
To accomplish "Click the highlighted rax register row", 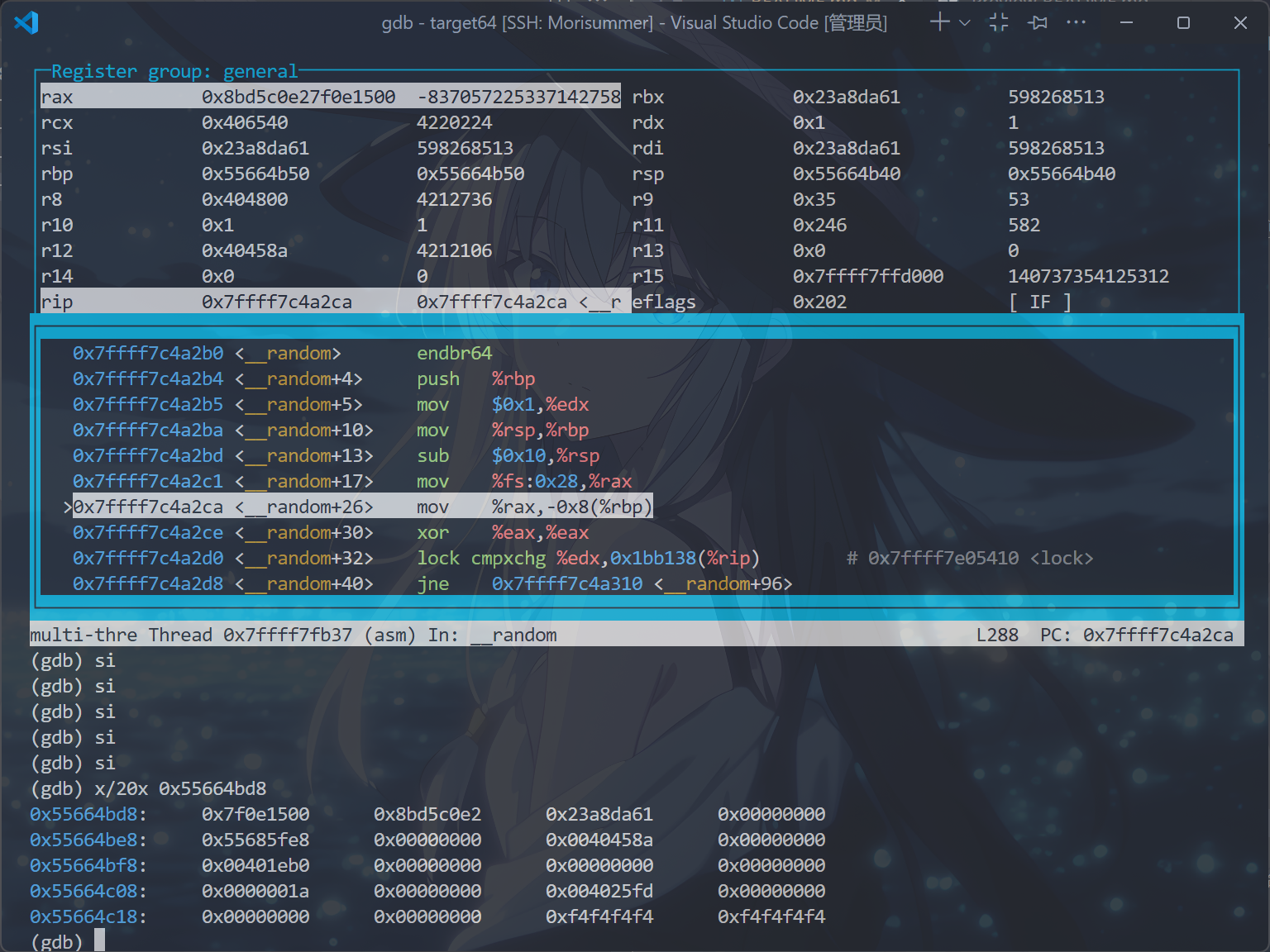I will pyautogui.click(x=331, y=97).
